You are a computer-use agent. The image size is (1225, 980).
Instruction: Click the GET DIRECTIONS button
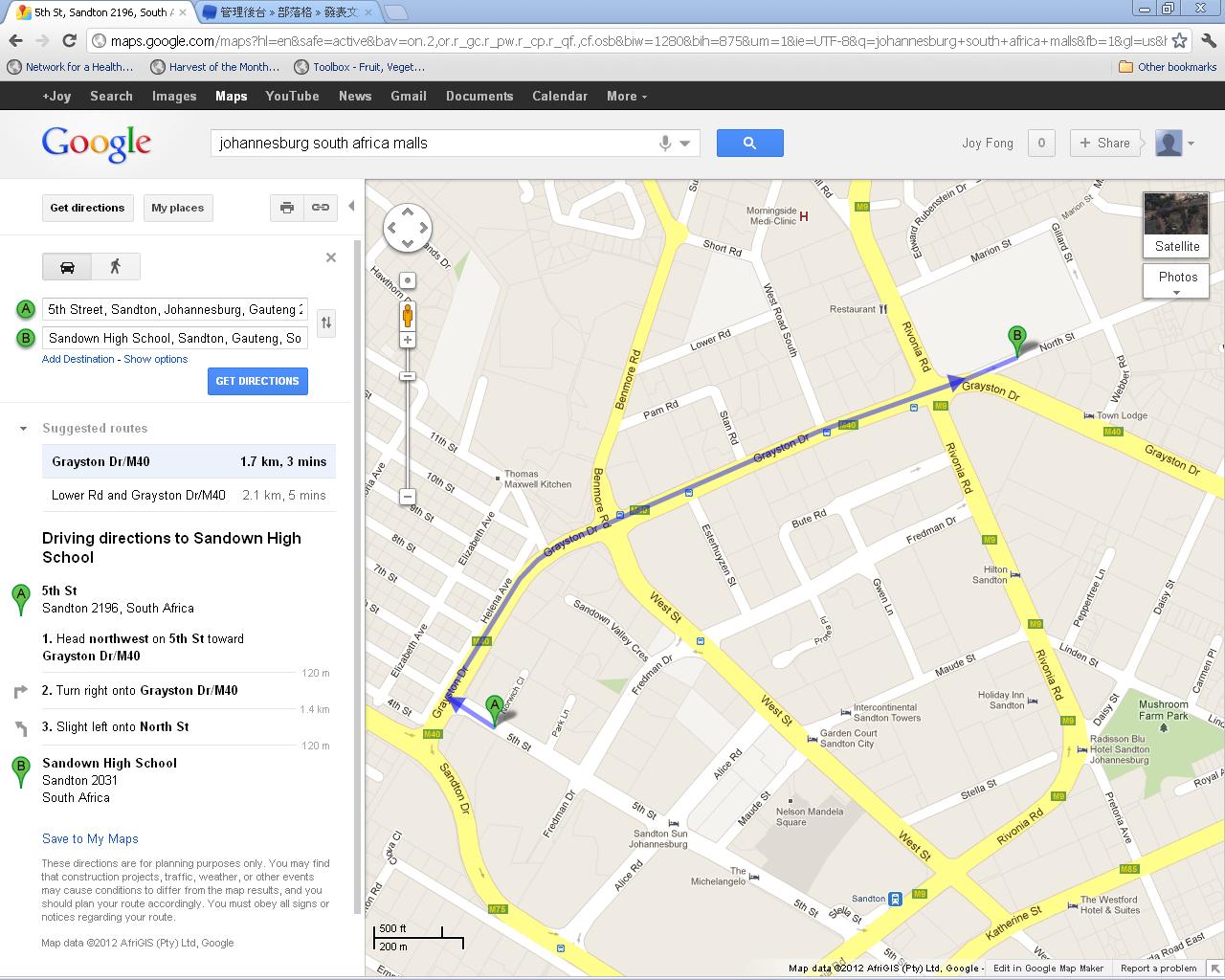coord(257,381)
